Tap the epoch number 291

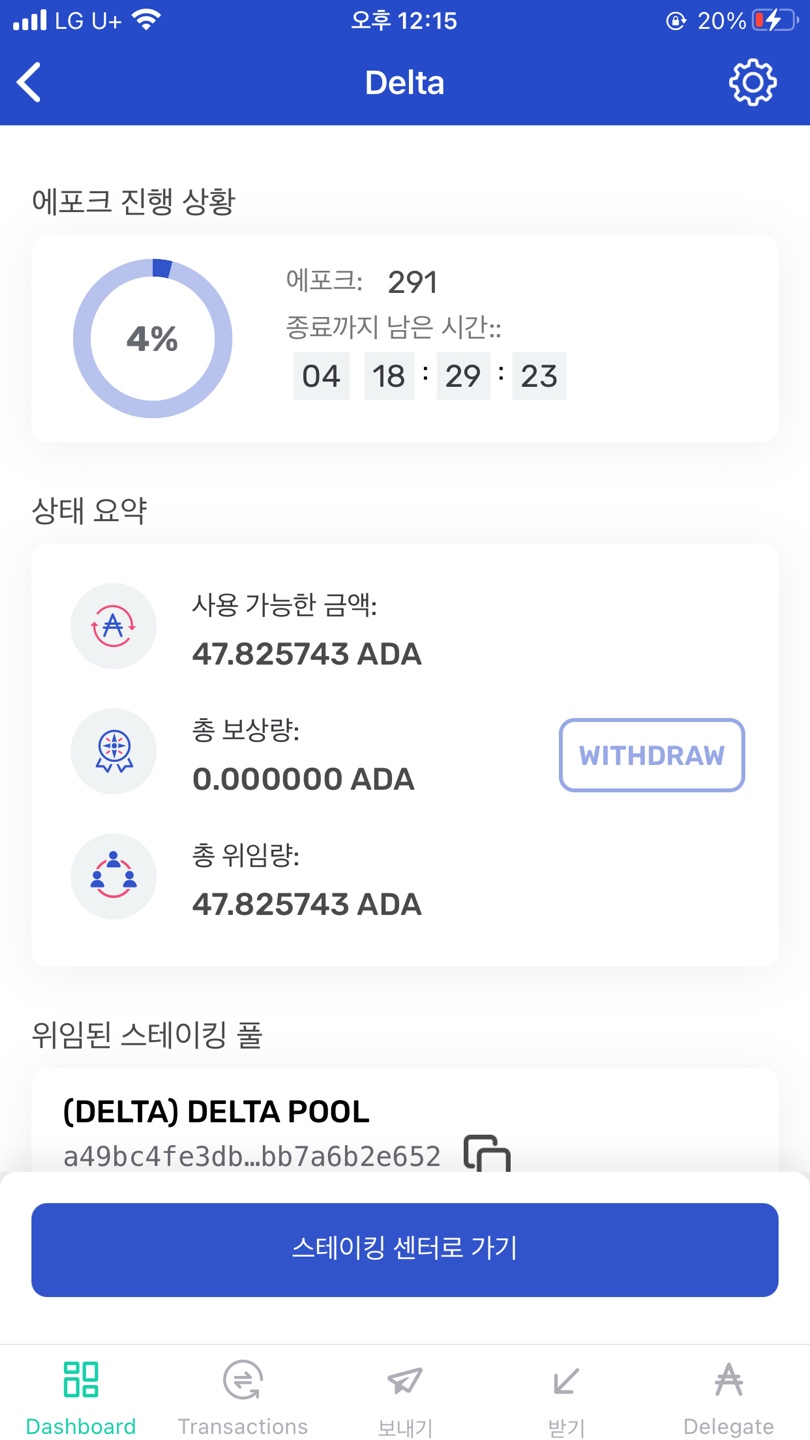click(x=412, y=282)
